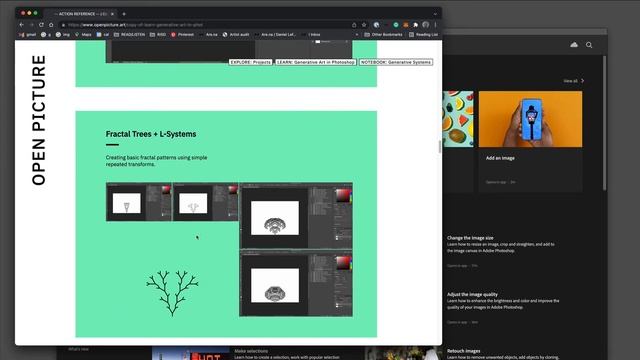Open the Other Bookmarks folder
Screen dimensions: 640x360
pos(383,35)
